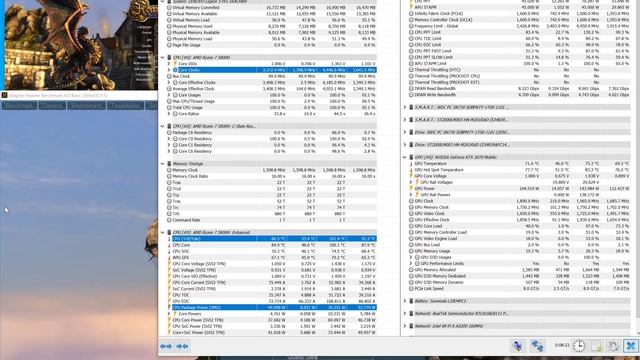Select the GPU Hot Spot Temperature row
Image resolution: width=640 pixels, height=360 pixels.
(x=519, y=170)
